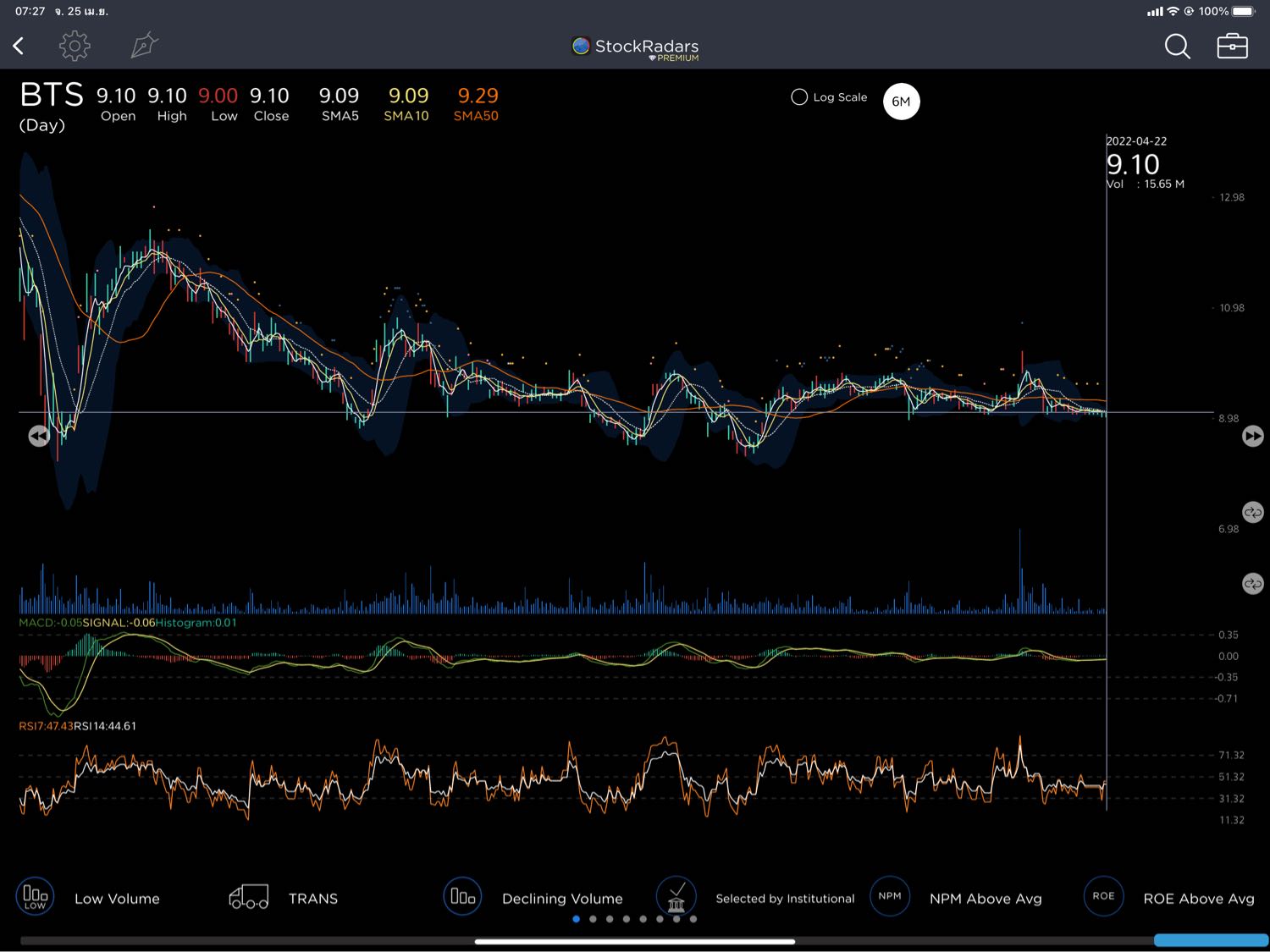Screen dimensions: 1270x952
Task: Tap the ROE circle icon
Action: (x=1103, y=896)
